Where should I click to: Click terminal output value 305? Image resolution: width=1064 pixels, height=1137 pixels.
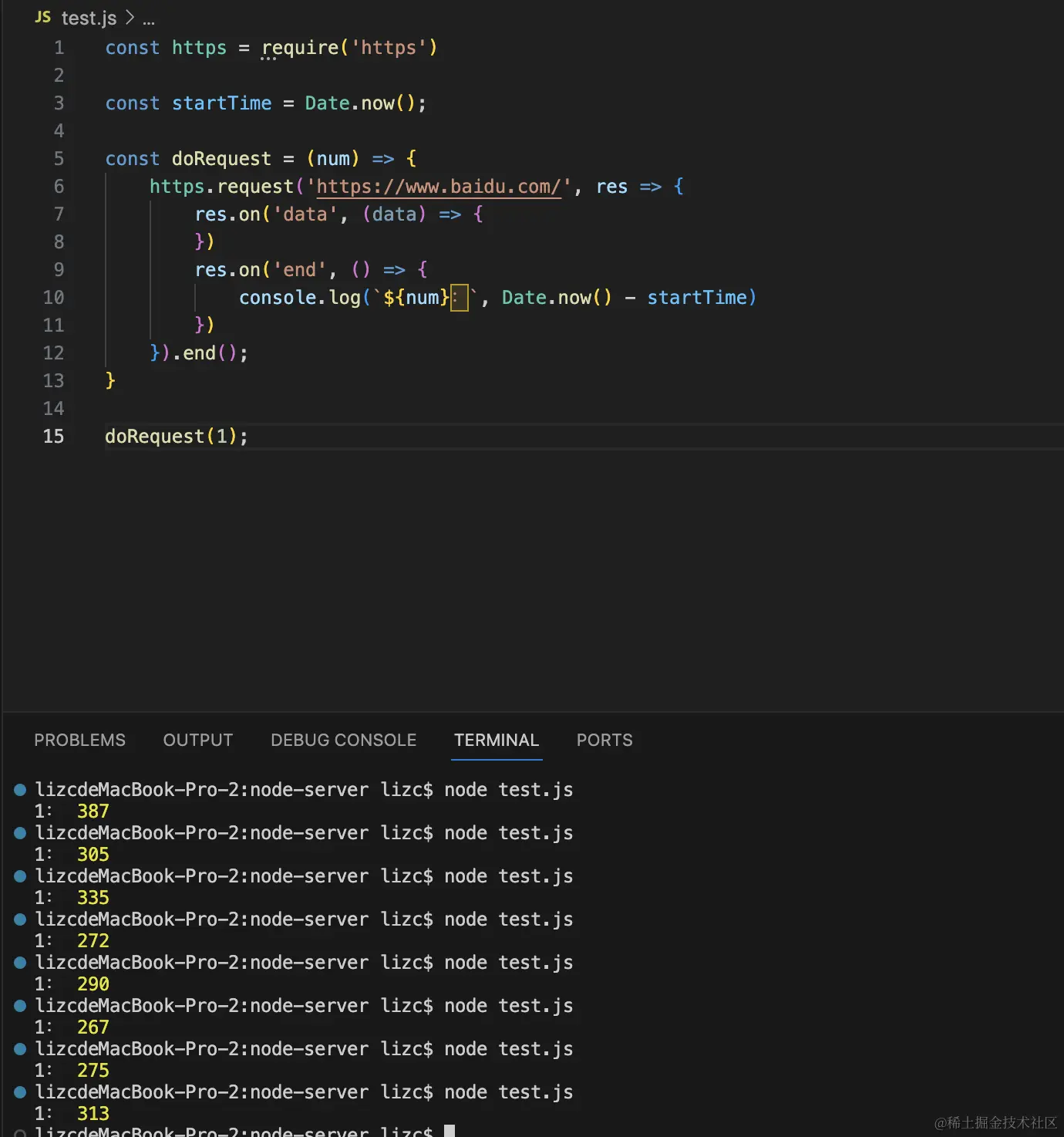point(93,855)
